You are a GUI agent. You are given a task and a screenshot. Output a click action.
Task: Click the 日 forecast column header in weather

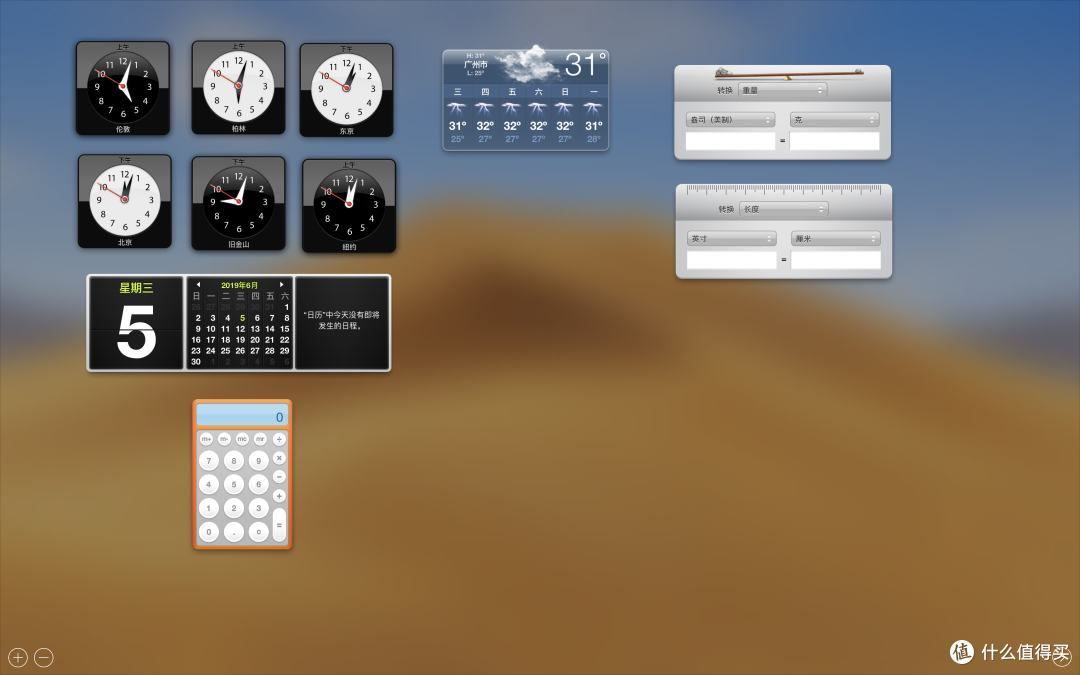[x=565, y=92]
